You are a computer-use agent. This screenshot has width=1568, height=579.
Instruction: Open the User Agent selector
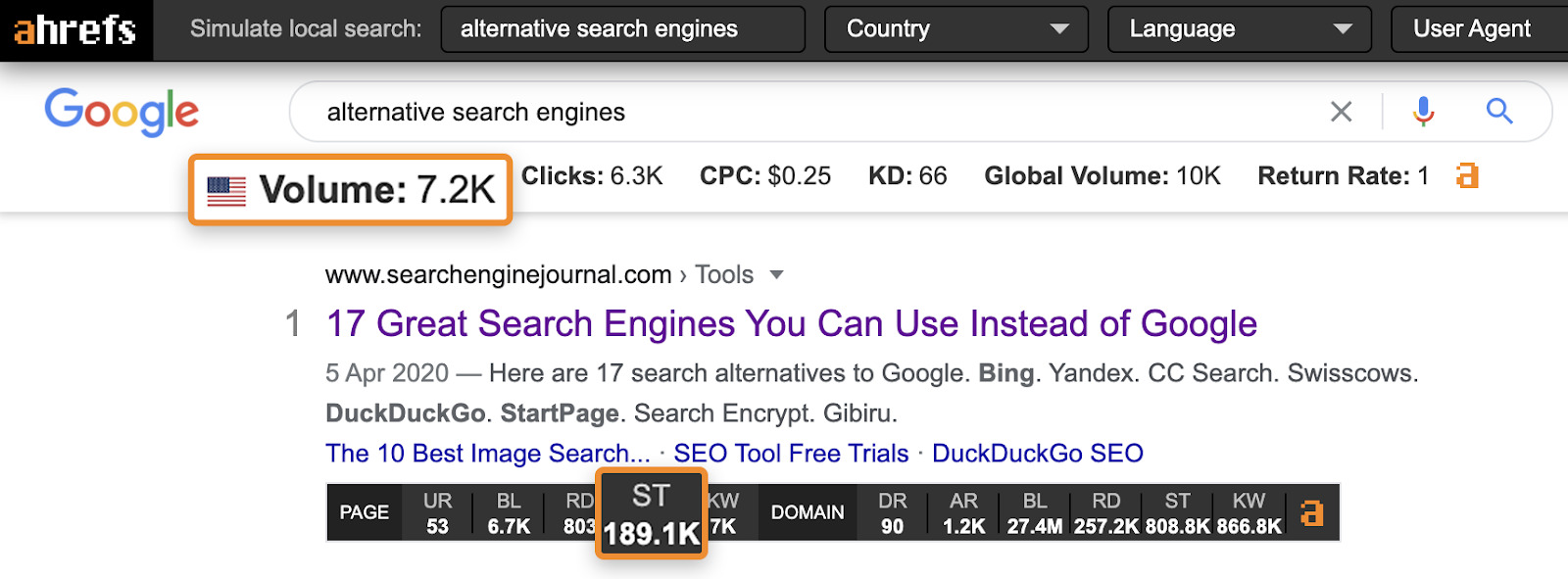click(1475, 29)
